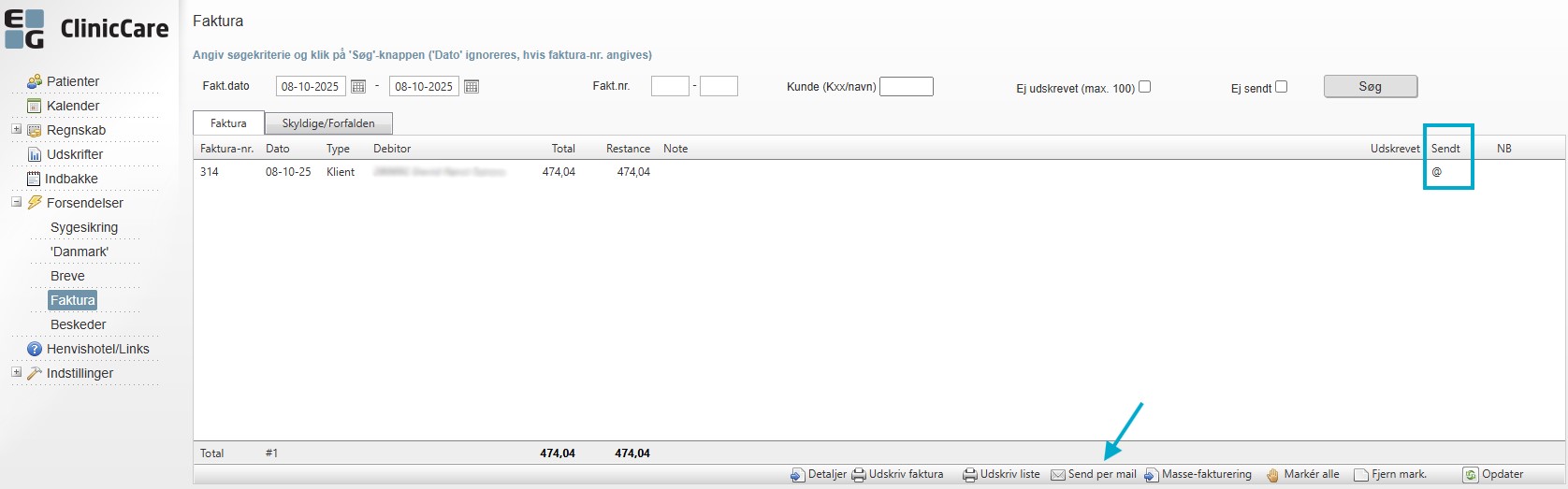Enable the Ej udskrevet checkbox

click(x=1144, y=87)
